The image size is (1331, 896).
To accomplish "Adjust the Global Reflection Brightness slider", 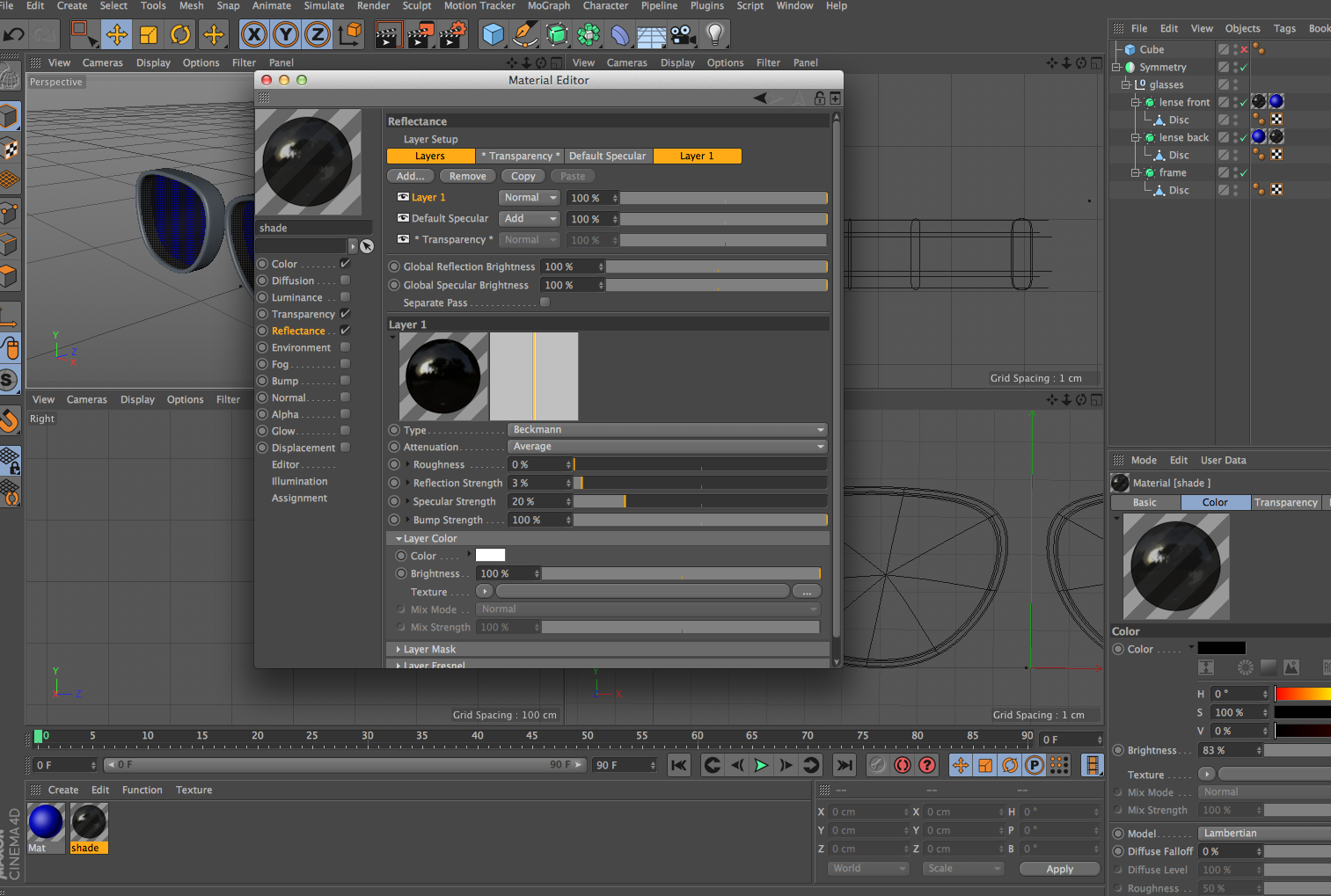I will (717, 266).
